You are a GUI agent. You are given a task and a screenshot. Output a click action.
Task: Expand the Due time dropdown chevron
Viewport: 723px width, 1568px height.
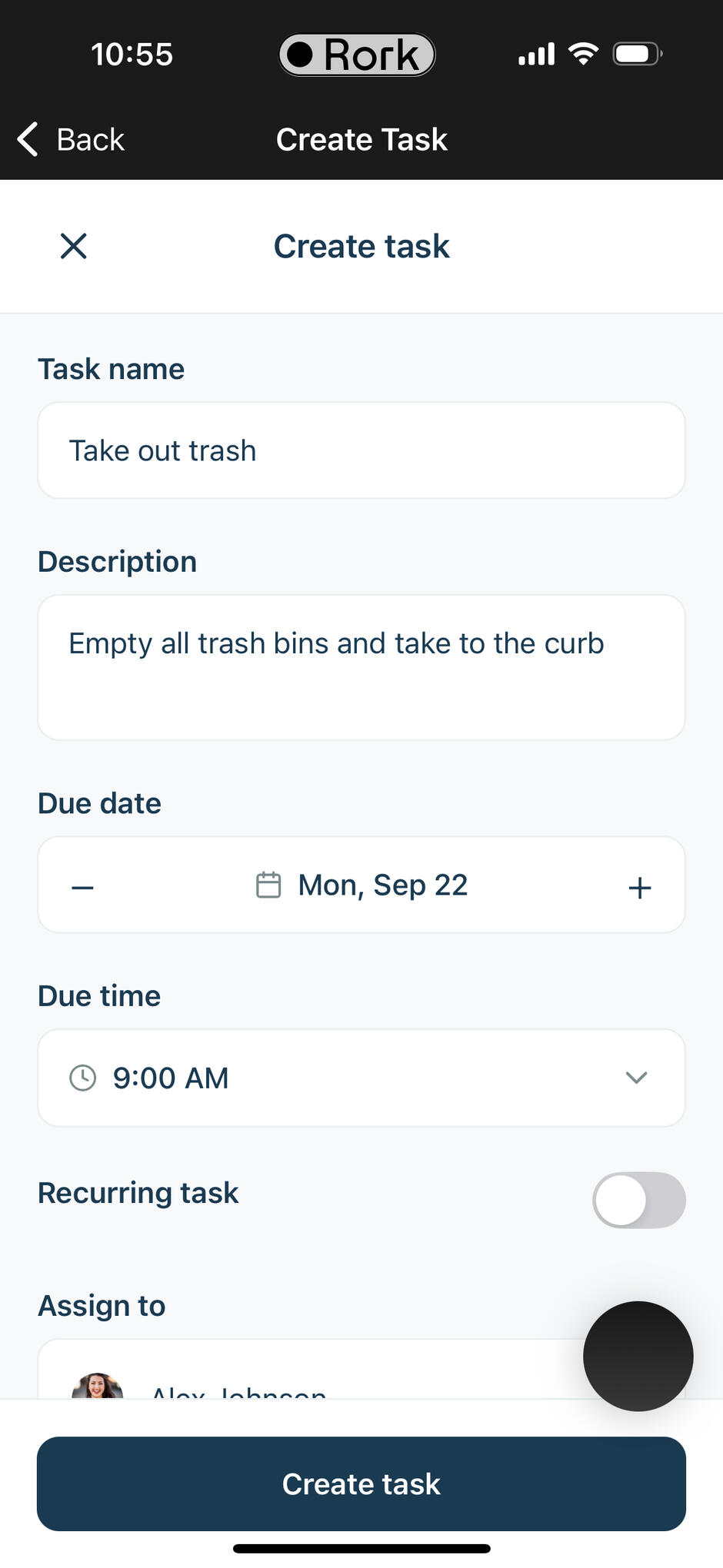(636, 1078)
